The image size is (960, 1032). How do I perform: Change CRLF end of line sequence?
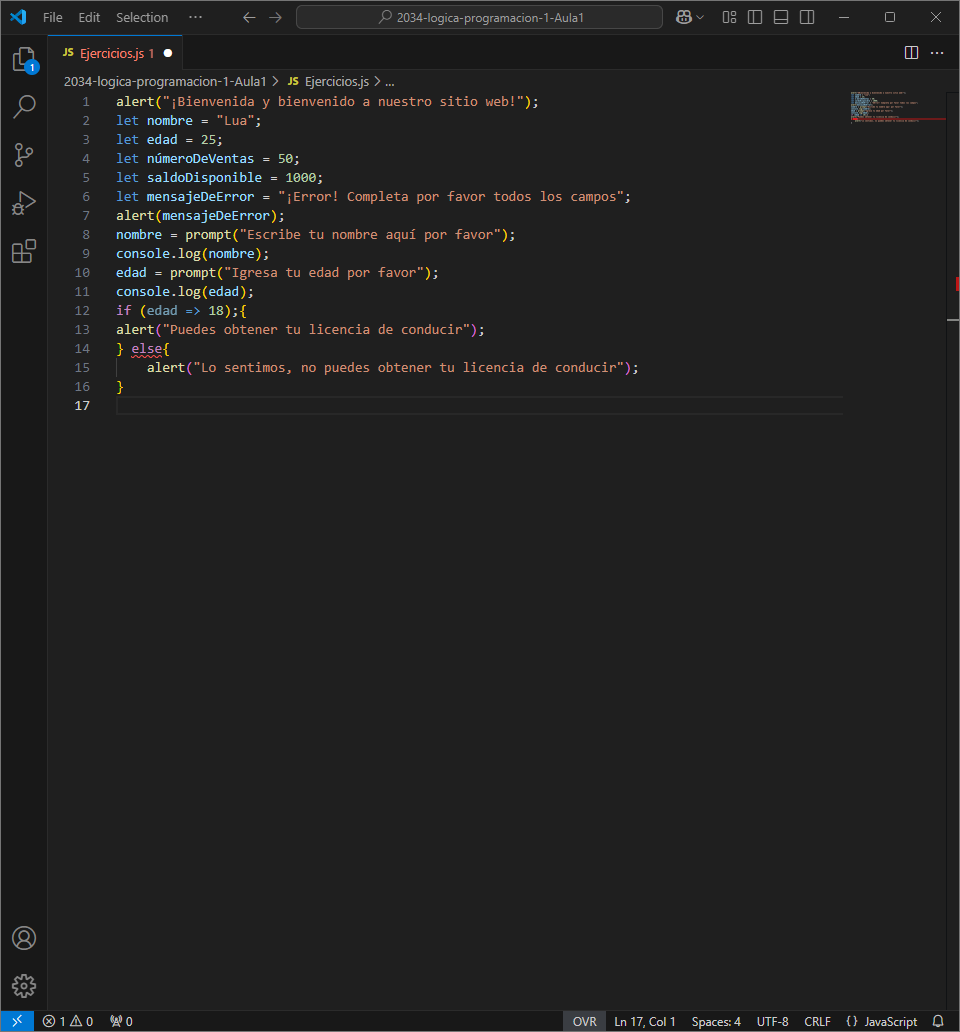click(x=817, y=1021)
